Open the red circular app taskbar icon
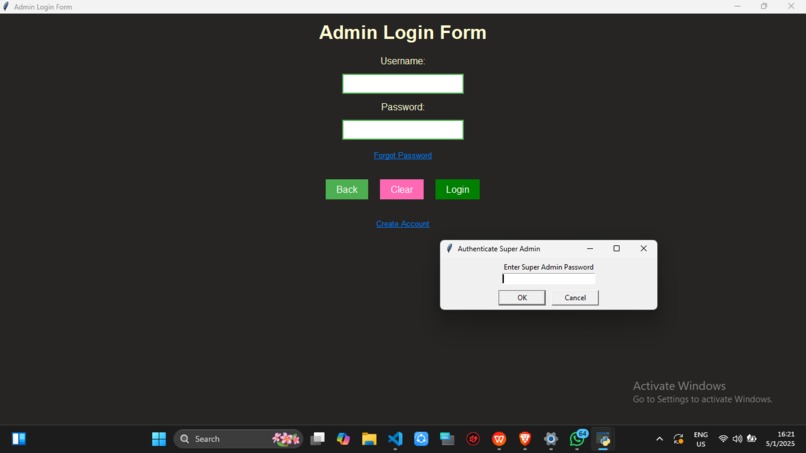 coord(473,439)
